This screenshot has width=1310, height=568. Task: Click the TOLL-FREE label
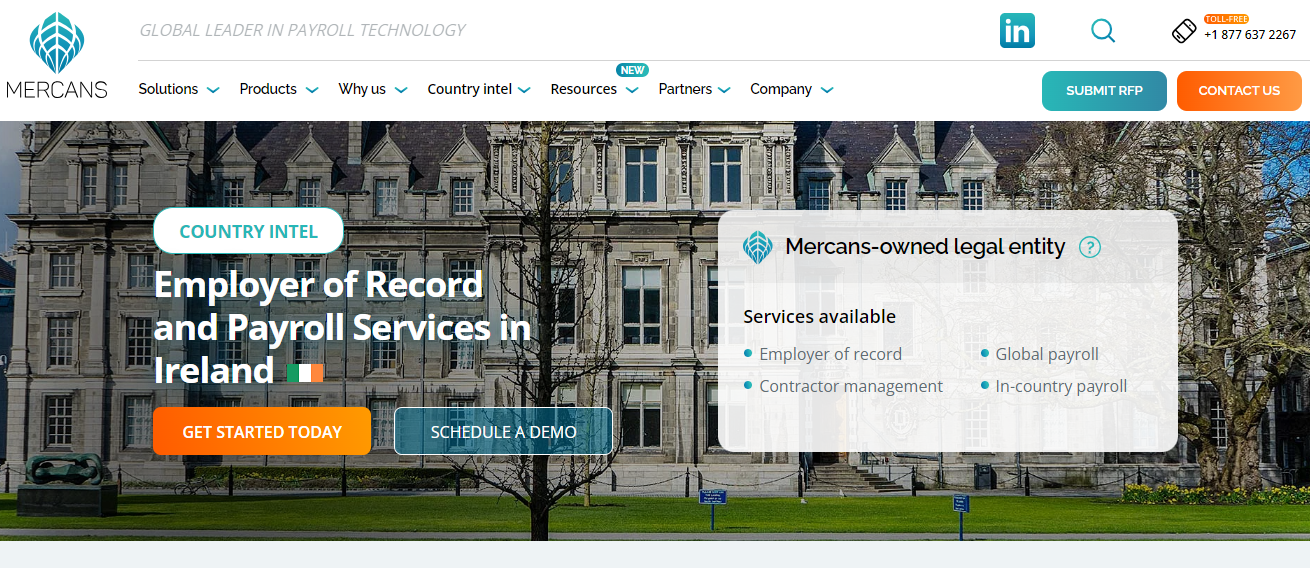(x=1226, y=19)
